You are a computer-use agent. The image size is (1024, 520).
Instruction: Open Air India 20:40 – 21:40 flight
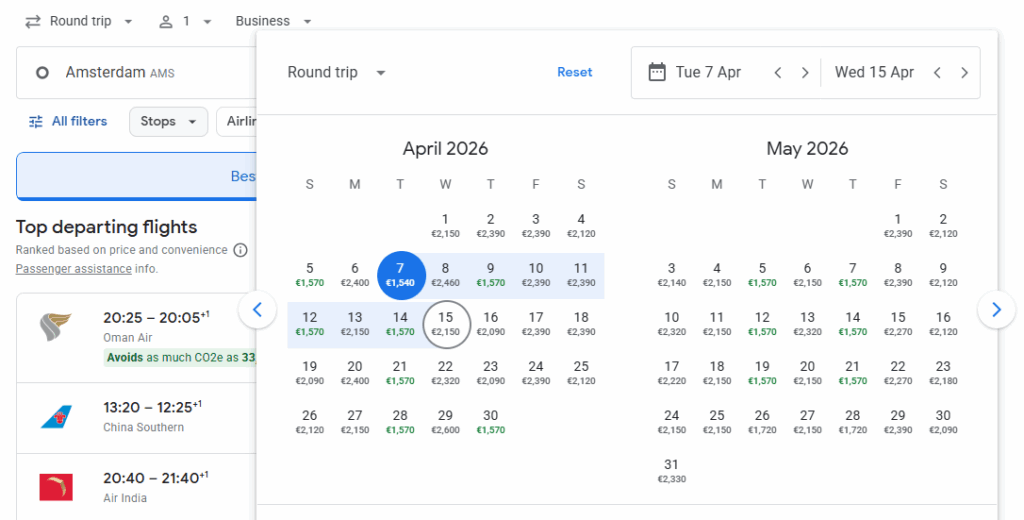pos(136,487)
